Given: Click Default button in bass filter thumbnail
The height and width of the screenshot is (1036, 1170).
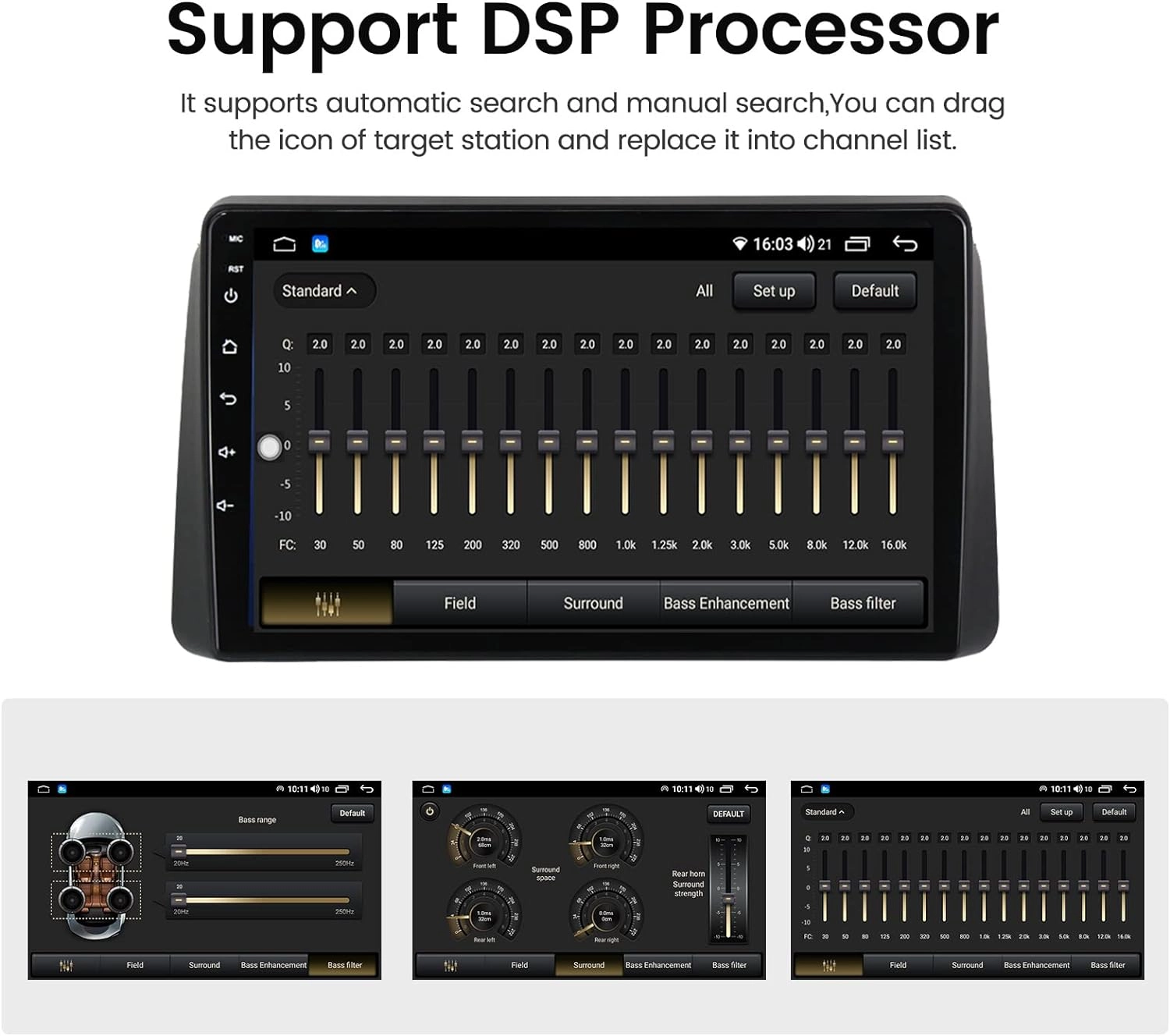Looking at the screenshot, I should 353,813.
